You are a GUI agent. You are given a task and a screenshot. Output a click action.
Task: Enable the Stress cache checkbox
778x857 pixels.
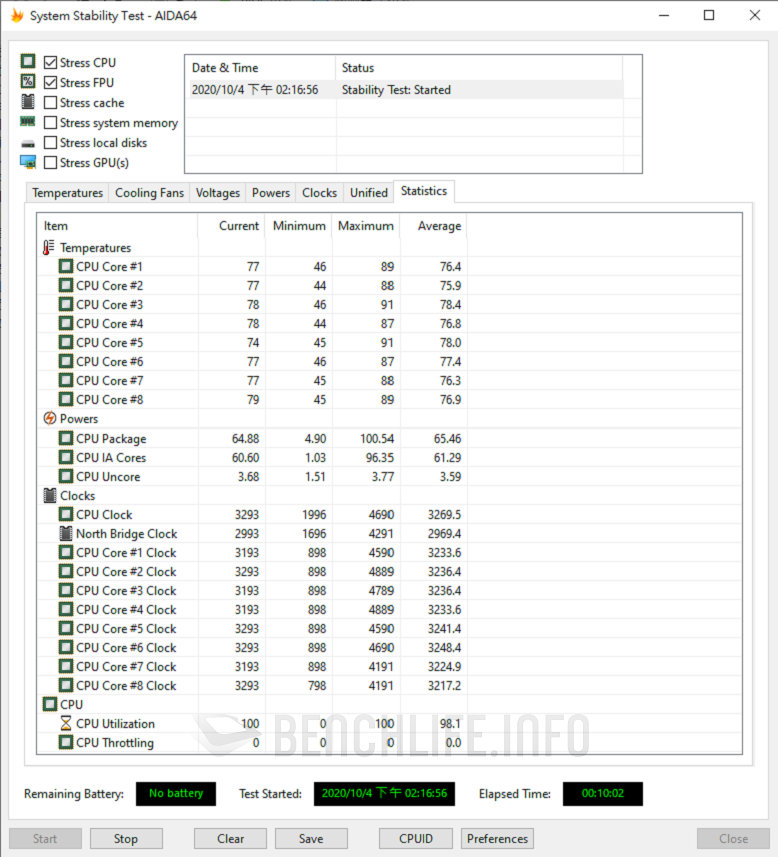coord(51,103)
